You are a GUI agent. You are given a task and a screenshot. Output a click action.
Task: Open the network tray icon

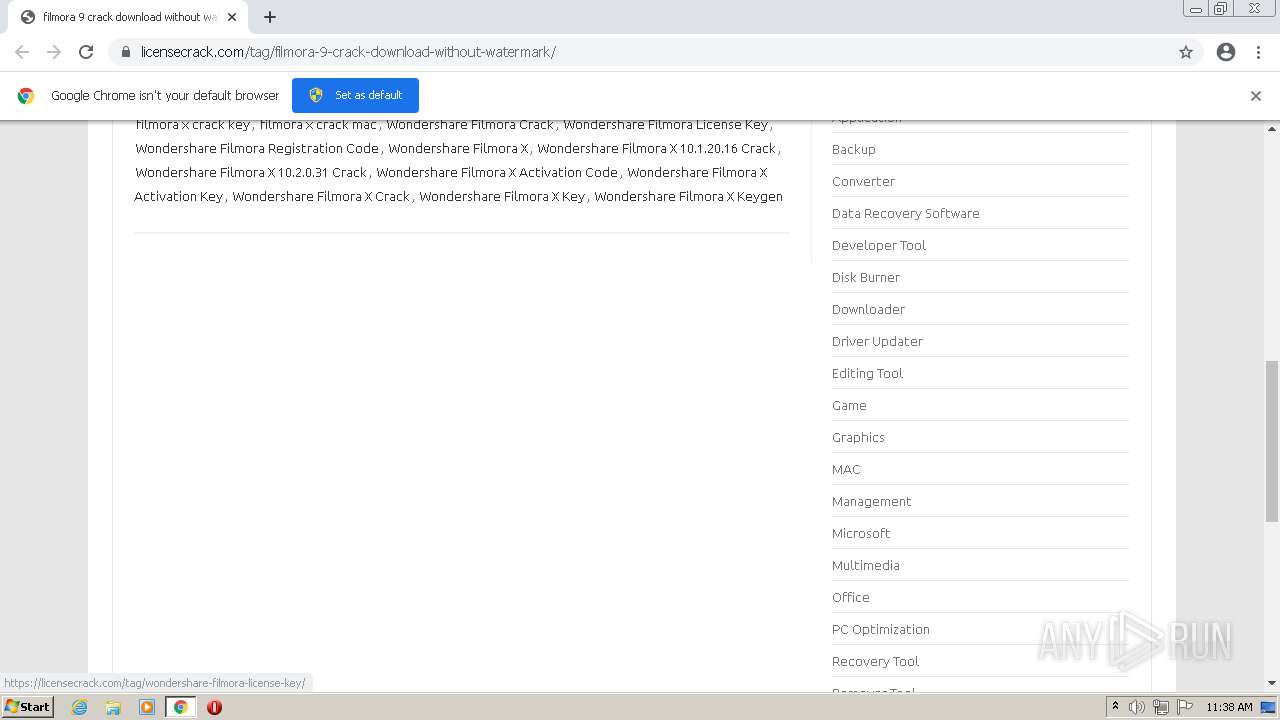coord(1161,707)
